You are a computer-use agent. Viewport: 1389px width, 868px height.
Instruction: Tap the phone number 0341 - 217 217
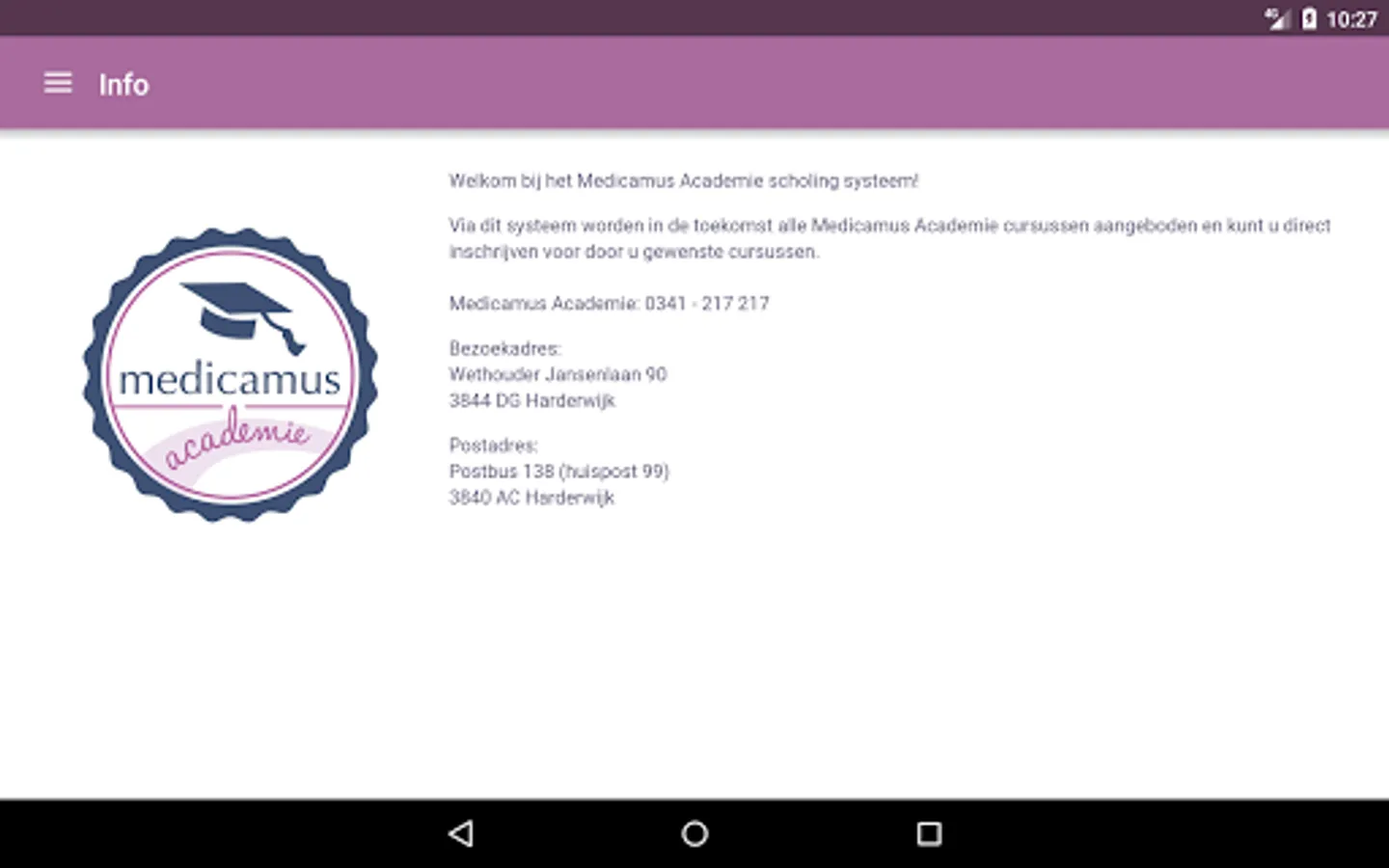coord(707,303)
